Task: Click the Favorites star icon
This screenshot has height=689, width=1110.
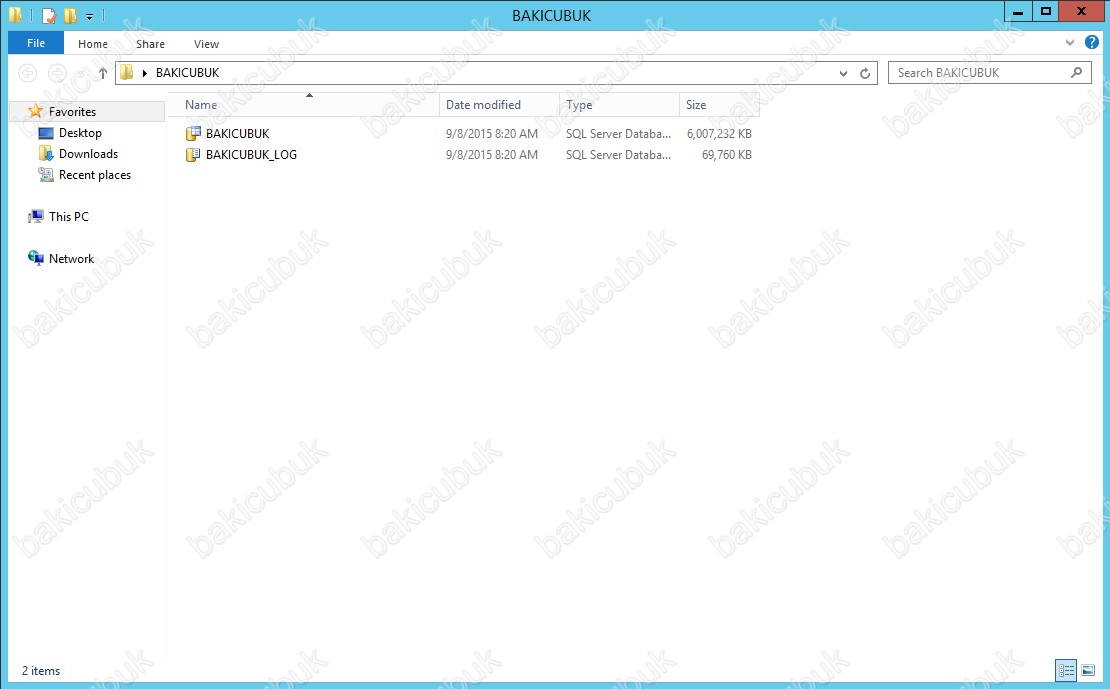Action: tap(35, 111)
